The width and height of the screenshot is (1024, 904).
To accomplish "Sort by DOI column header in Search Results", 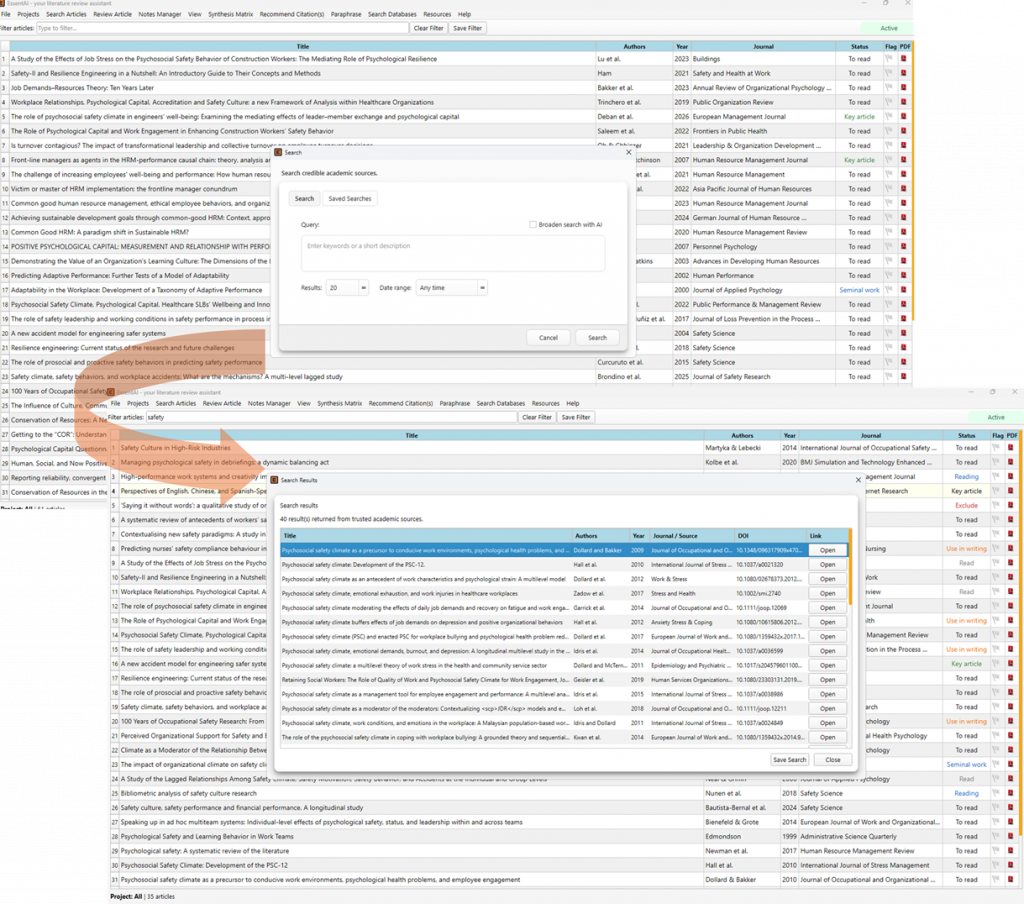I will point(769,536).
